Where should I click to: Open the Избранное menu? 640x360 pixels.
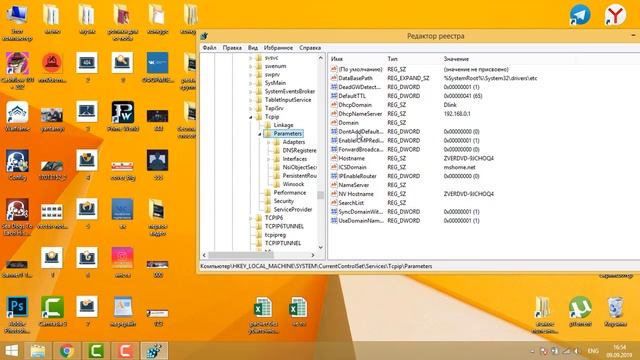278,48
